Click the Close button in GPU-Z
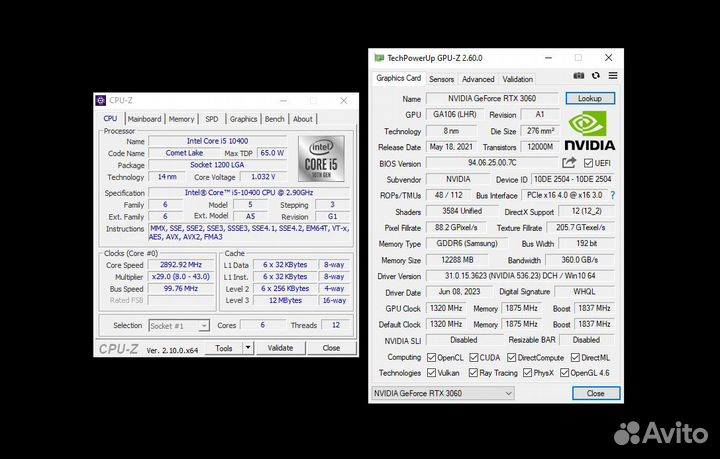This screenshot has height=459, width=720. coord(596,393)
